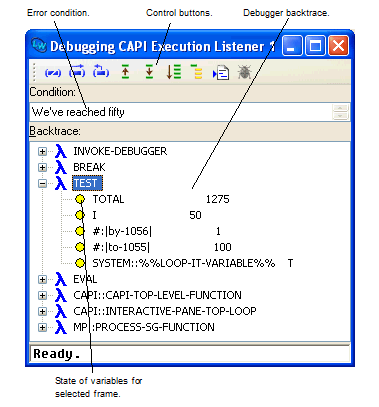Select the CAPI::CAPI-TOP-LEVEL-FUNCTION row
The width and height of the screenshot is (379, 407).
tap(157, 295)
